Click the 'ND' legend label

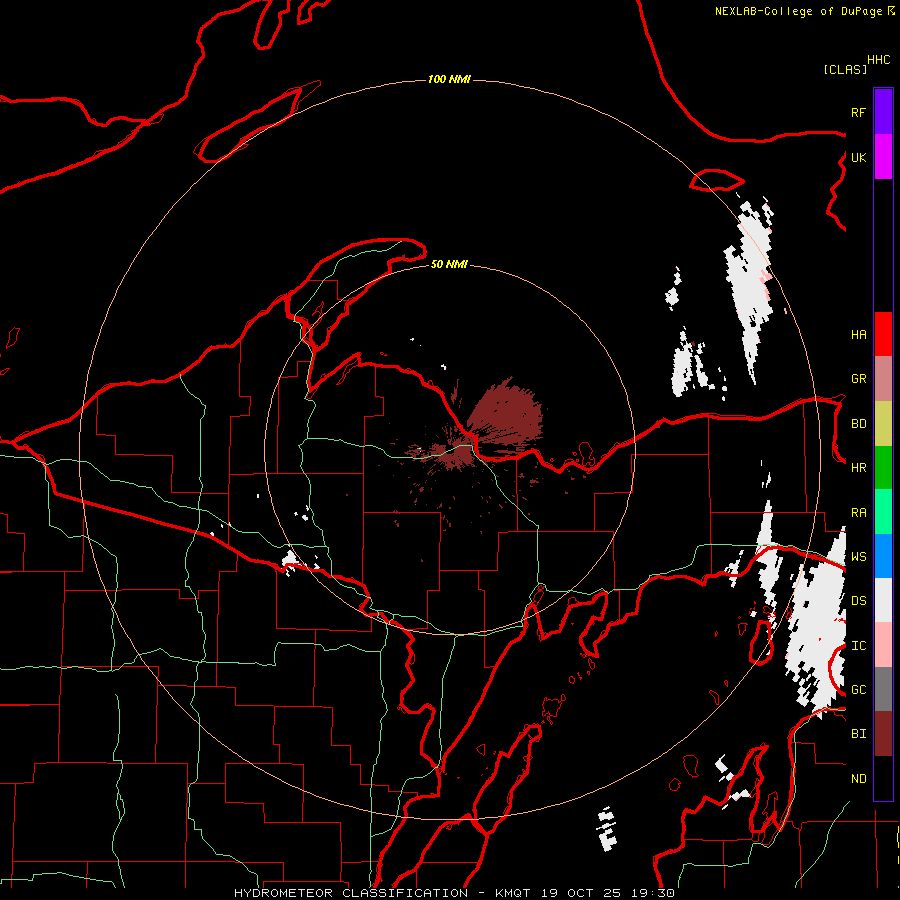click(858, 779)
